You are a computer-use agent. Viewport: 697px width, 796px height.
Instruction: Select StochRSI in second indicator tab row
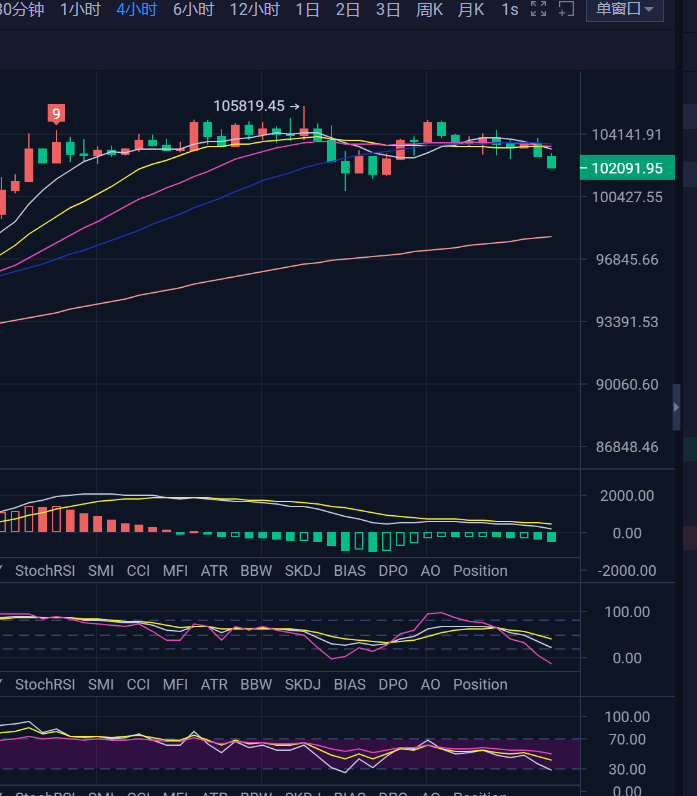click(45, 684)
